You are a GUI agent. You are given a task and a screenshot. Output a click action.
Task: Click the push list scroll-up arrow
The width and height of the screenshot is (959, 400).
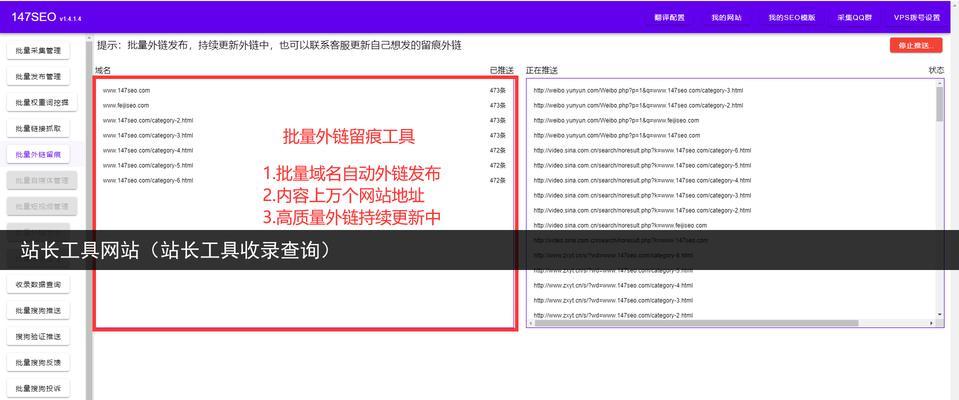tap(939, 83)
